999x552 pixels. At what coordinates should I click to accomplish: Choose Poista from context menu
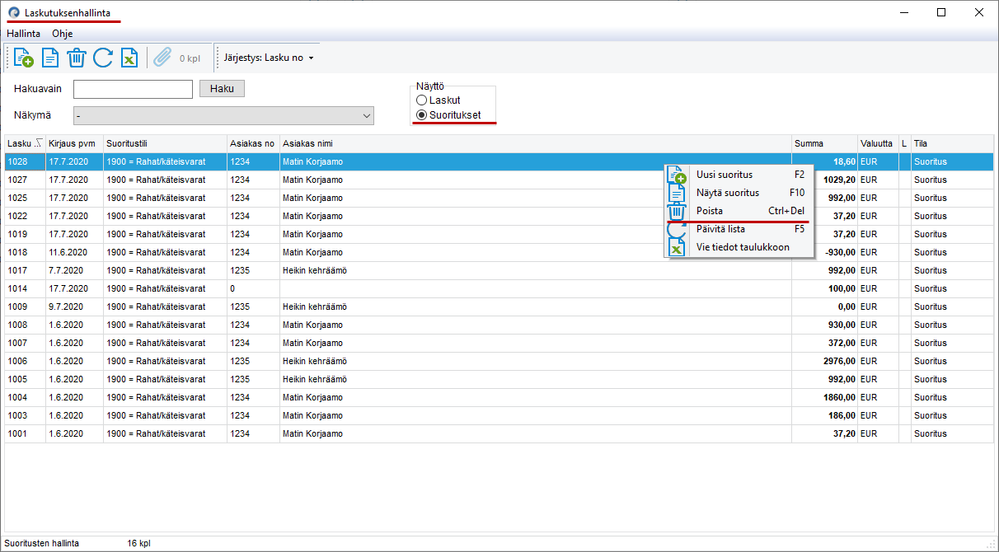pyautogui.click(x=739, y=211)
